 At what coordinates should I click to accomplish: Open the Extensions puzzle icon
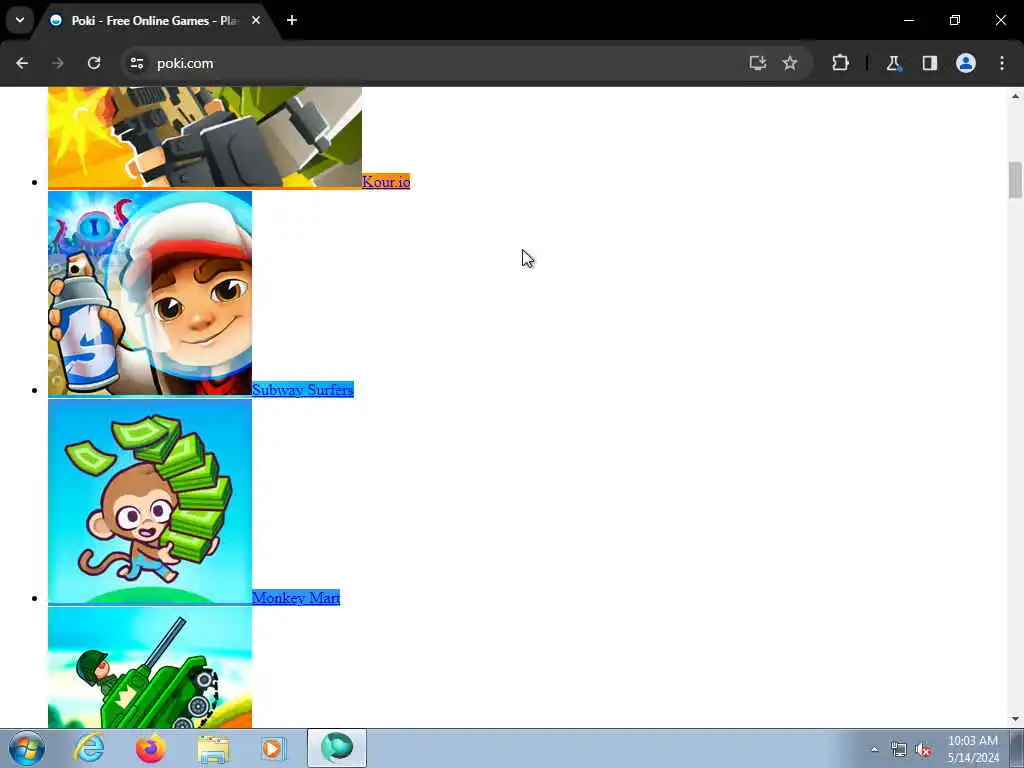pyautogui.click(x=840, y=63)
